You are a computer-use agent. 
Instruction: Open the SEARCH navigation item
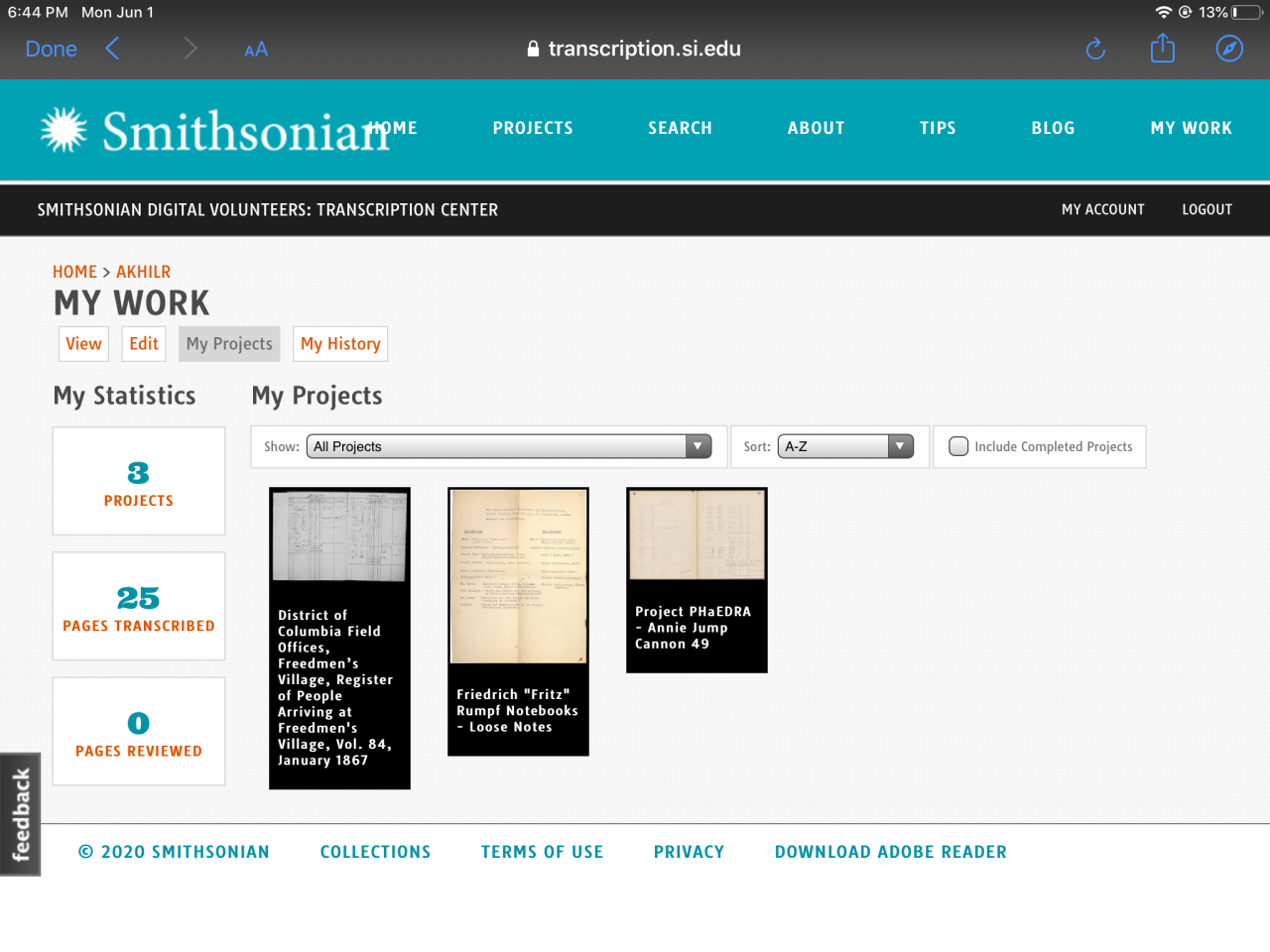tap(680, 128)
